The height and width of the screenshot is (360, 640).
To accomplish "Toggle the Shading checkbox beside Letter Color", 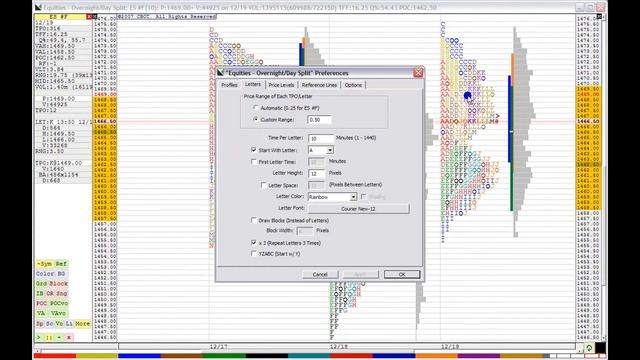I will pos(363,197).
